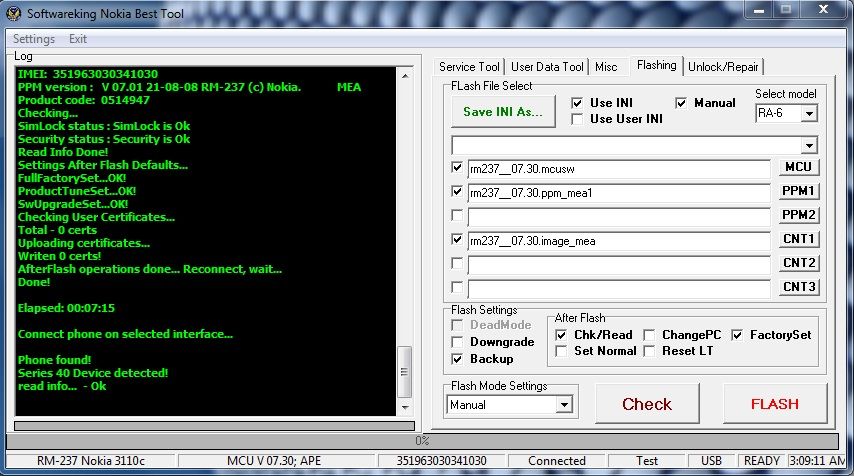Toggle the Manual checkbox

pos(681,103)
